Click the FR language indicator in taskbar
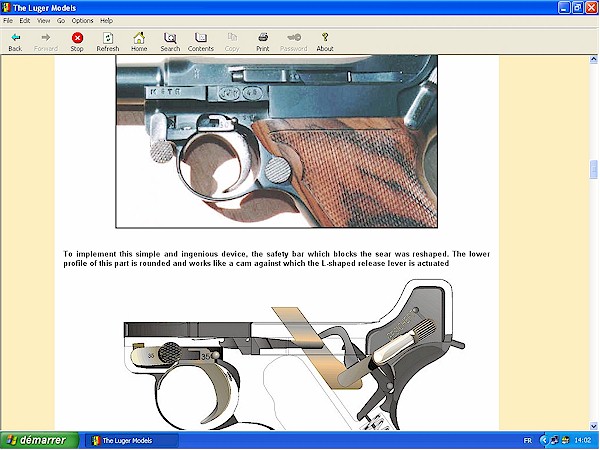The width and height of the screenshot is (600, 450). click(x=527, y=440)
